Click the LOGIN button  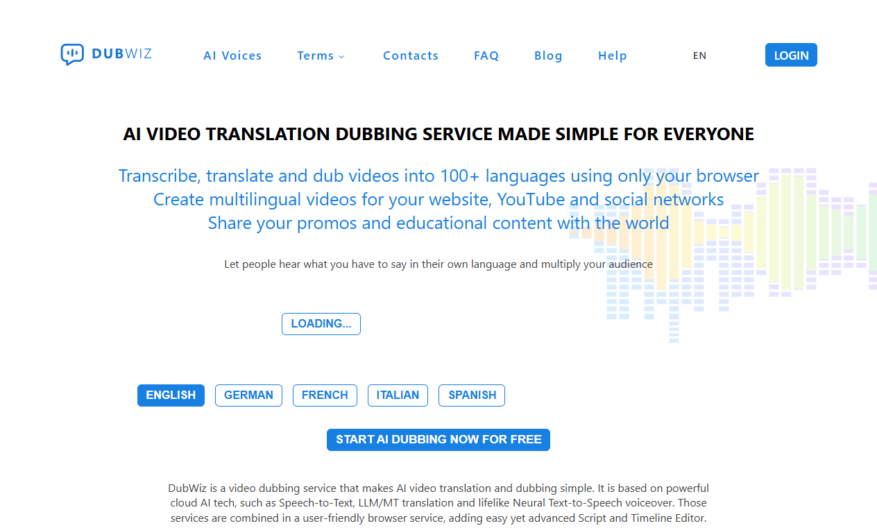[791, 55]
